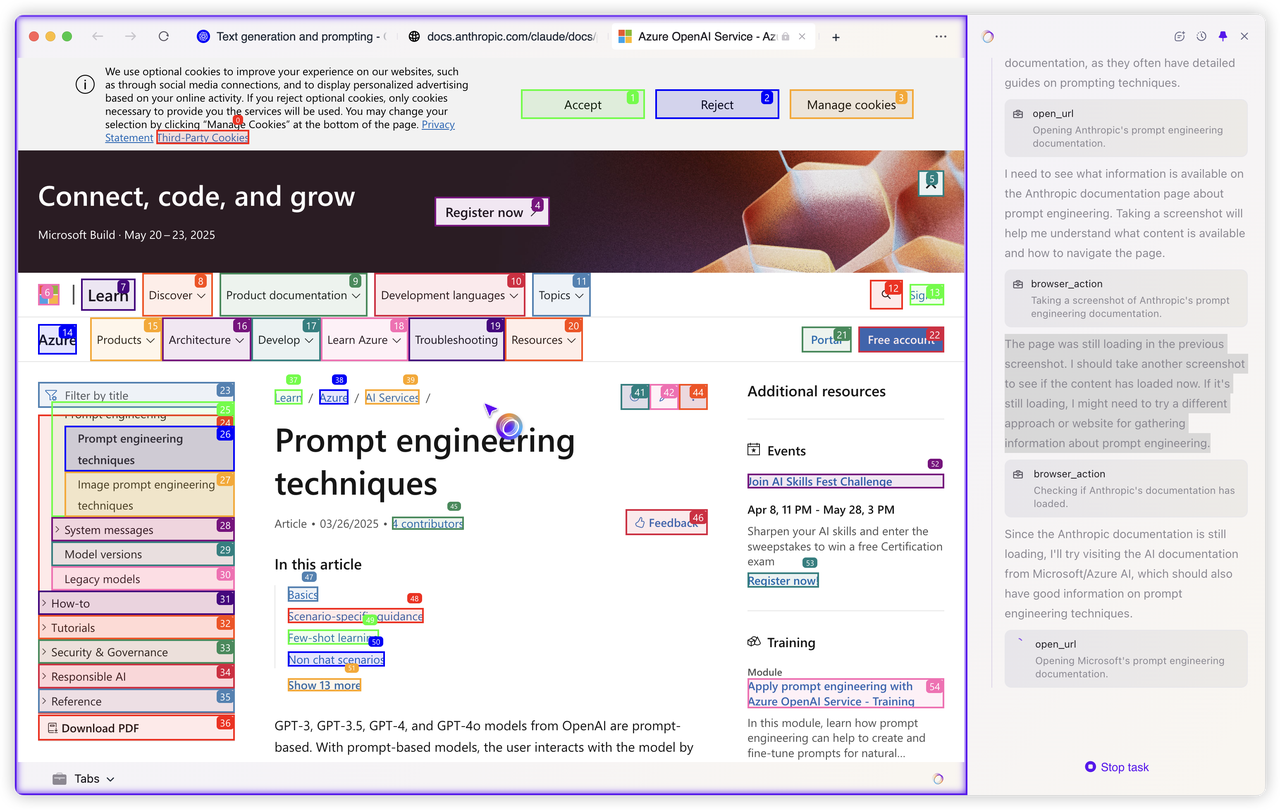
Task: Stop the running task
Action: [1117, 767]
